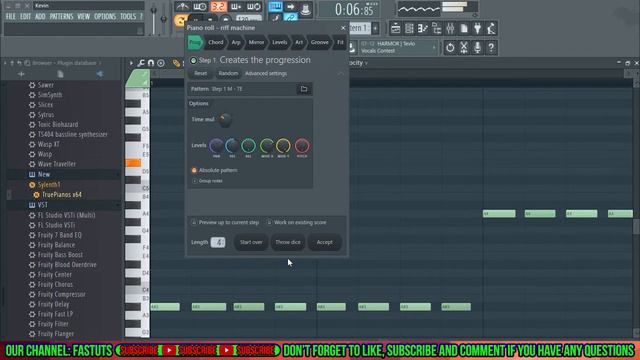
Task: Open the PATTERNS menu
Action: tap(61, 16)
